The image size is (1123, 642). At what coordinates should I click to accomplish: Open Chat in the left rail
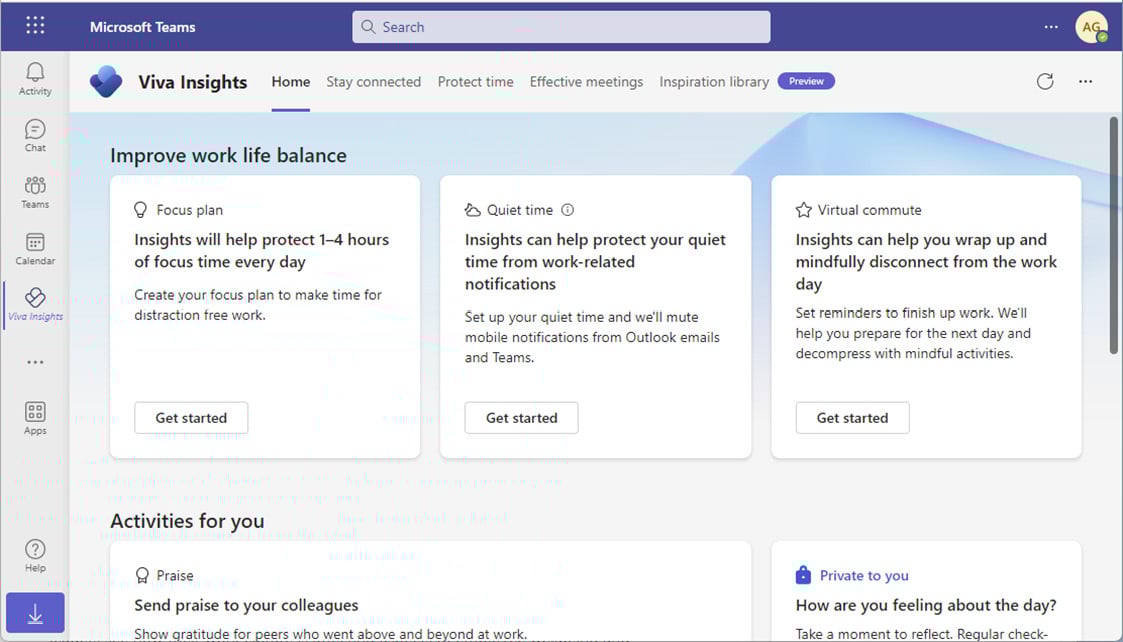(35, 135)
